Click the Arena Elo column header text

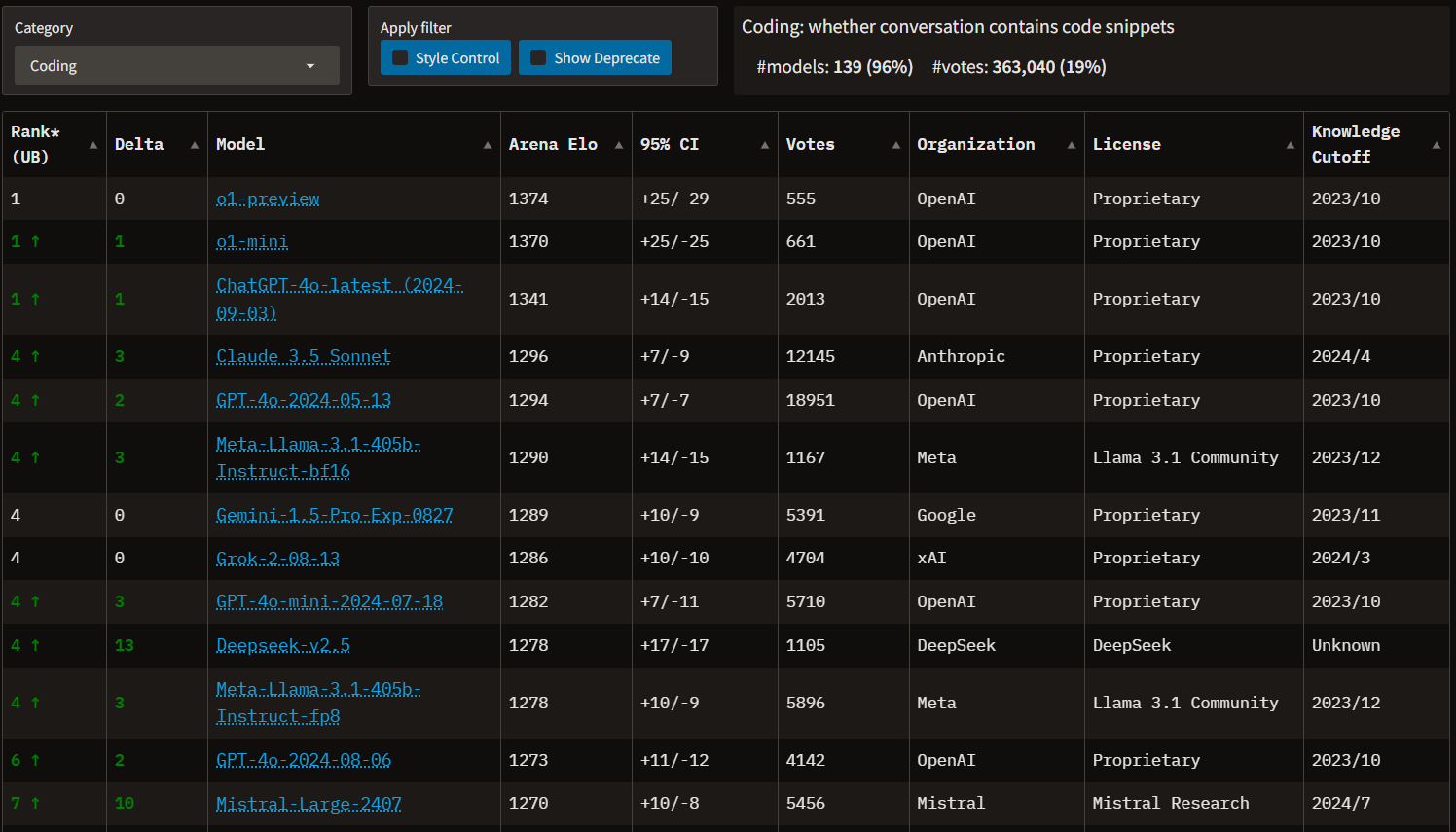click(x=553, y=144)
